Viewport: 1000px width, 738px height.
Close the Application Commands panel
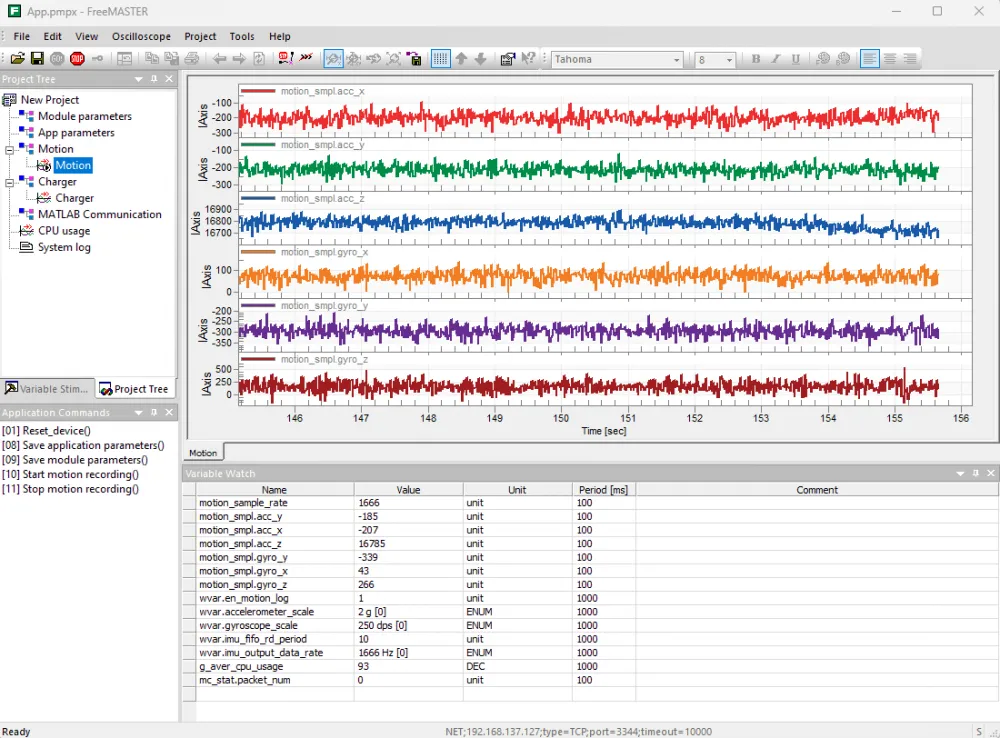pos(169,413)
